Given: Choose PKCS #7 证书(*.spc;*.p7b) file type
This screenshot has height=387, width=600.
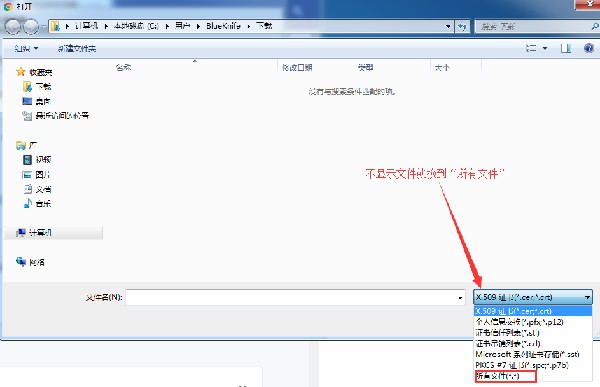Looking at the screenshot, I should pos(533,365).
